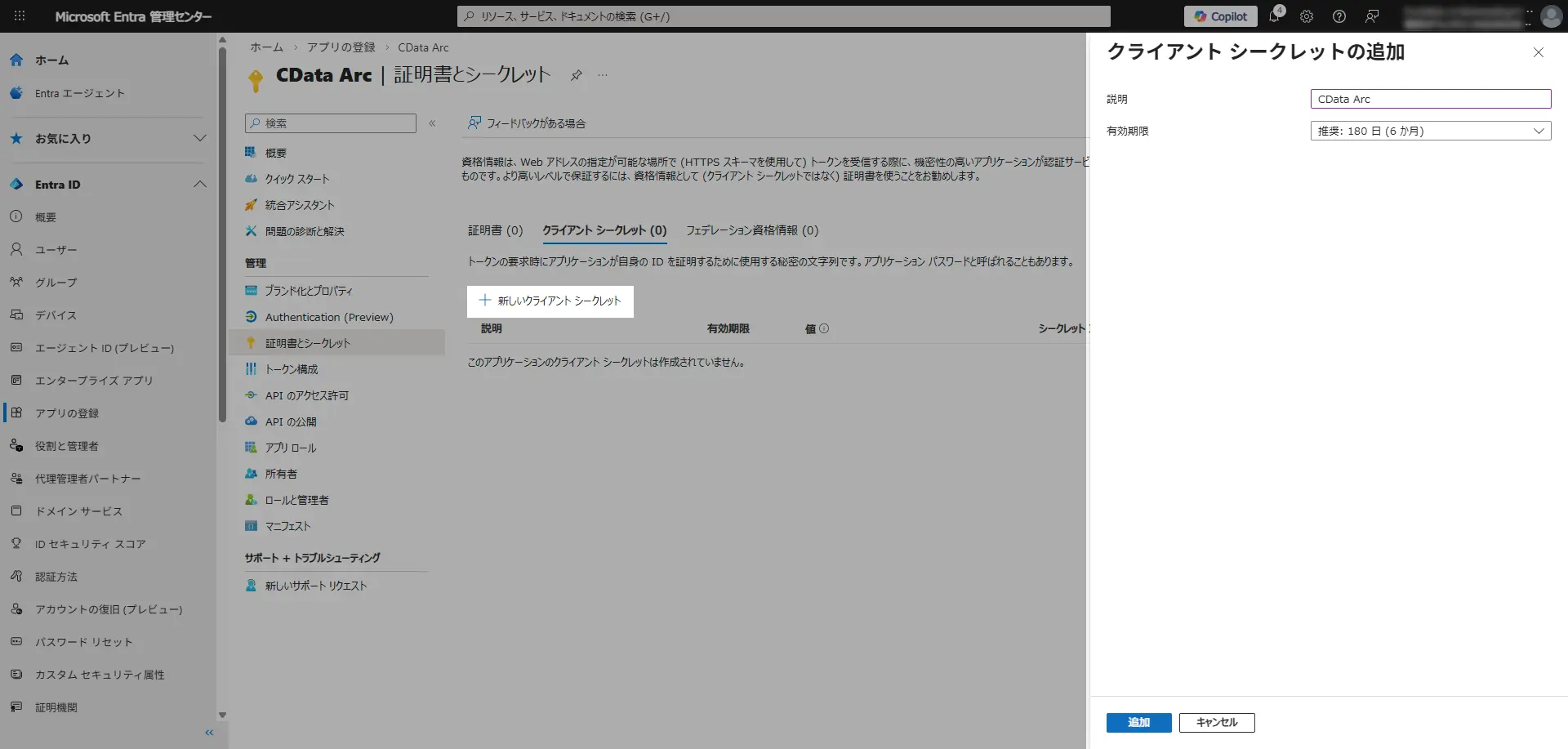Open the help question mark icon
Viewport: 1568px width, 749px height.
[x=1339, y=16]
